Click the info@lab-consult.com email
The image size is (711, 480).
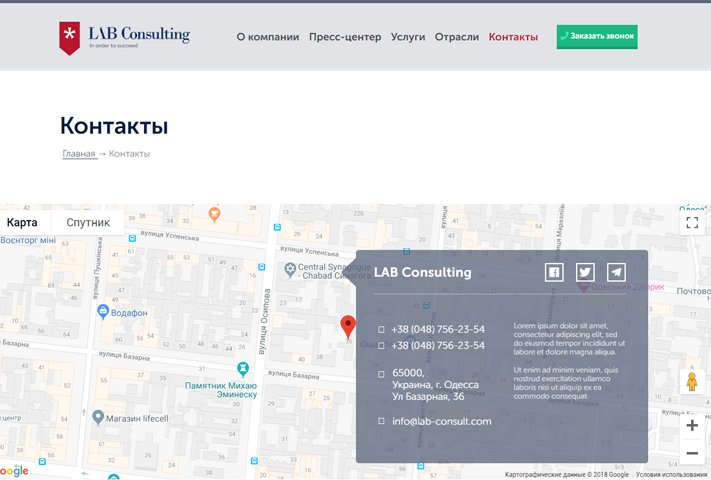point(442,421)
